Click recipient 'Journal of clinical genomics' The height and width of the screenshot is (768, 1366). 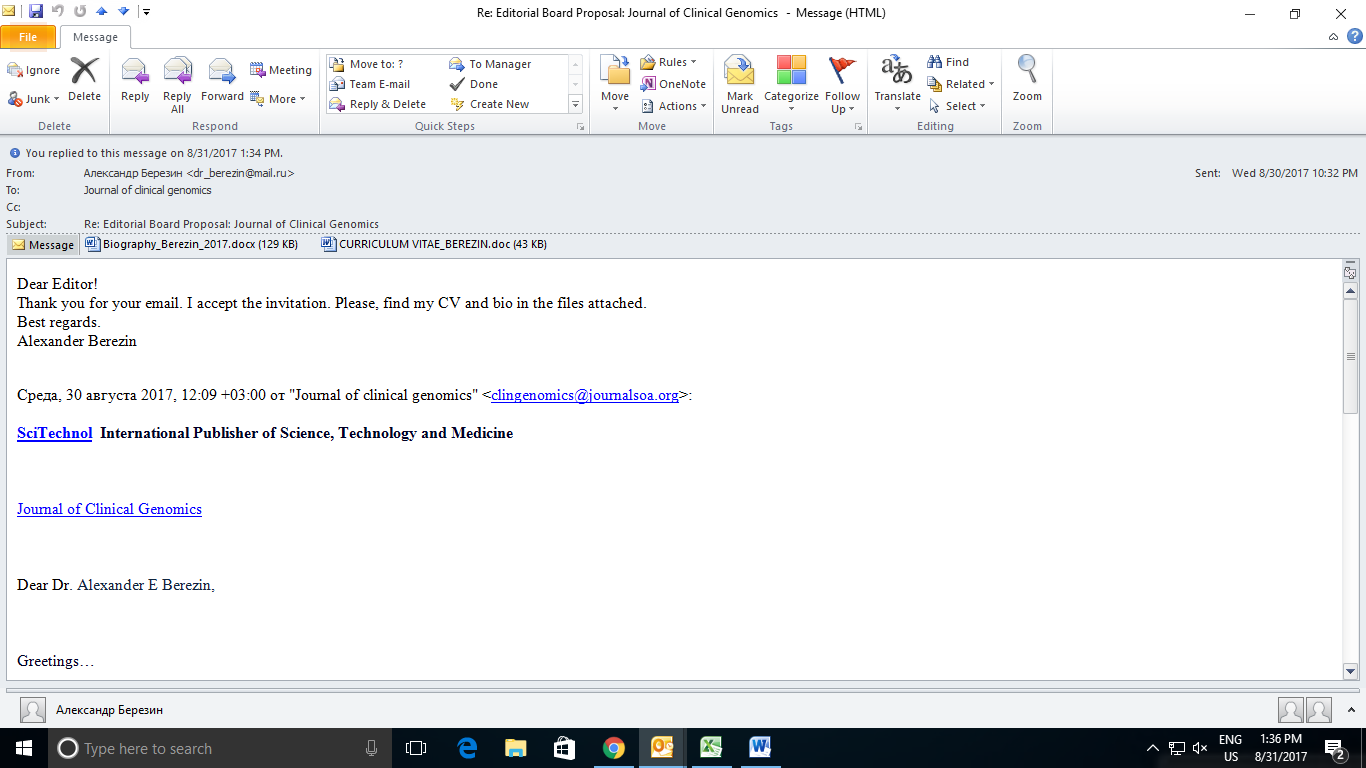147,190
